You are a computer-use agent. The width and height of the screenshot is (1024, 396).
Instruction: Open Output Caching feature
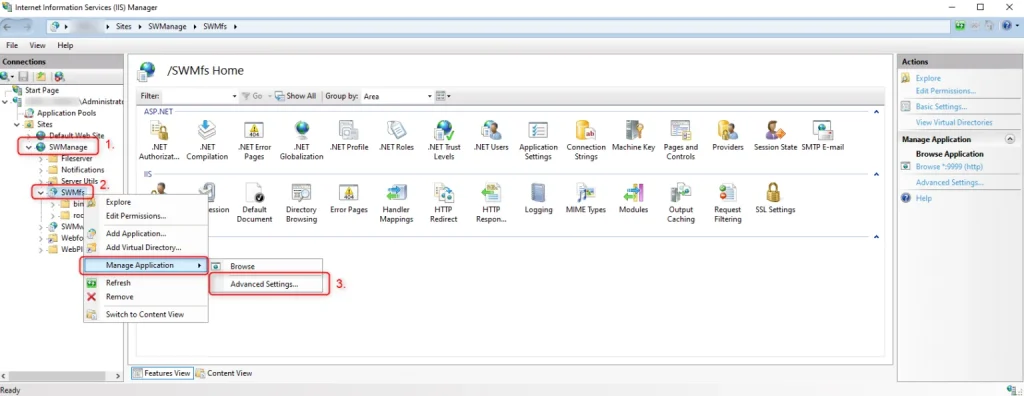coord(680,203)
